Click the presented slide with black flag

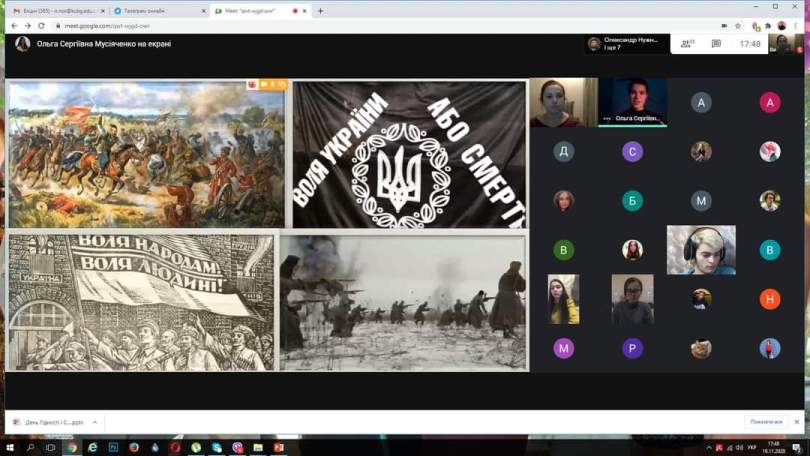tap(410, 154)
